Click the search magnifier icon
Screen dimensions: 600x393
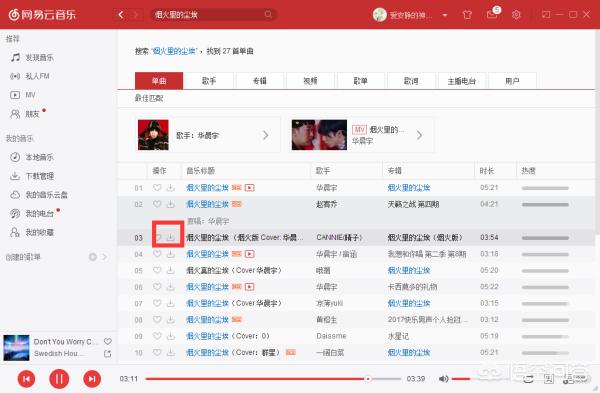[x=268, y=15]
